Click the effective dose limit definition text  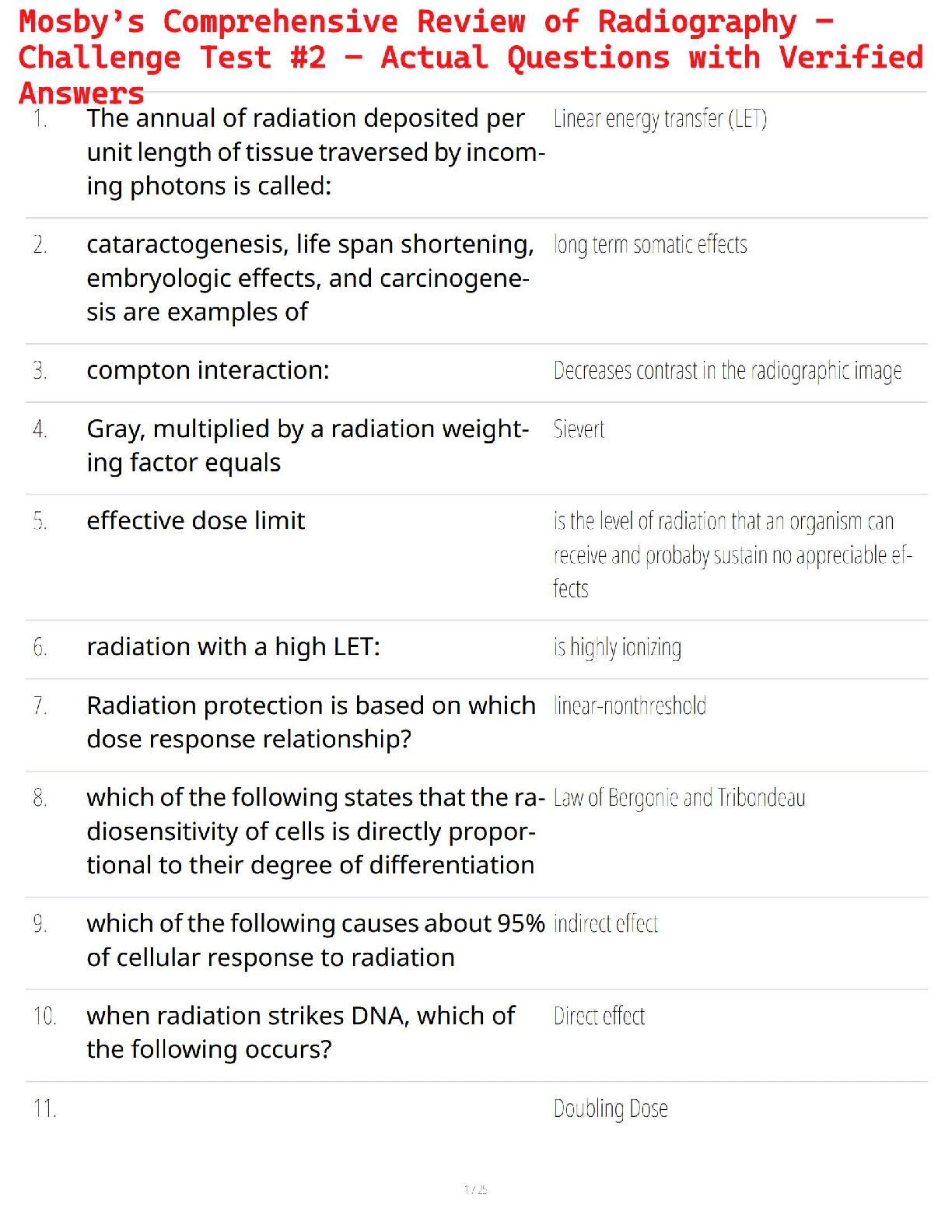tap(731, 555)
